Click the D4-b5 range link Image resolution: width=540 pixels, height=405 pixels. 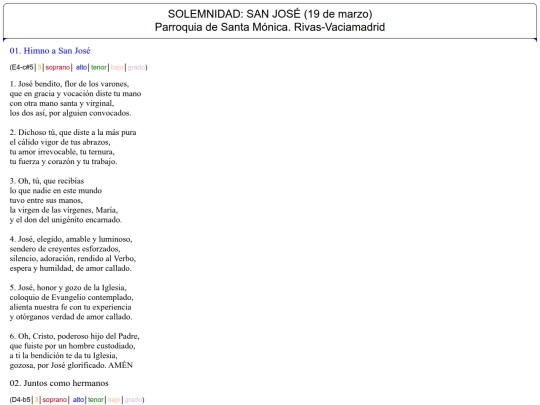coord(21,400)
